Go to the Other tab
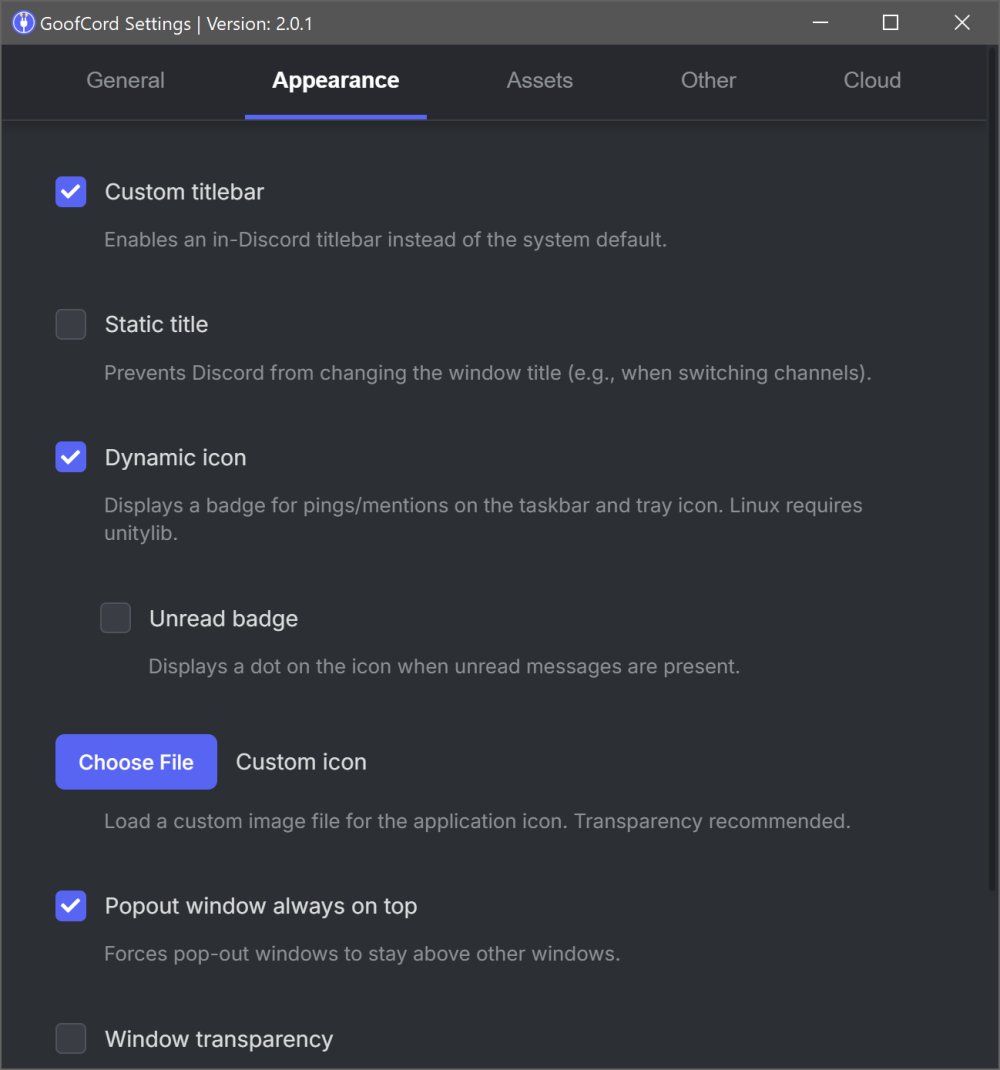 click(x=708, y=81)
